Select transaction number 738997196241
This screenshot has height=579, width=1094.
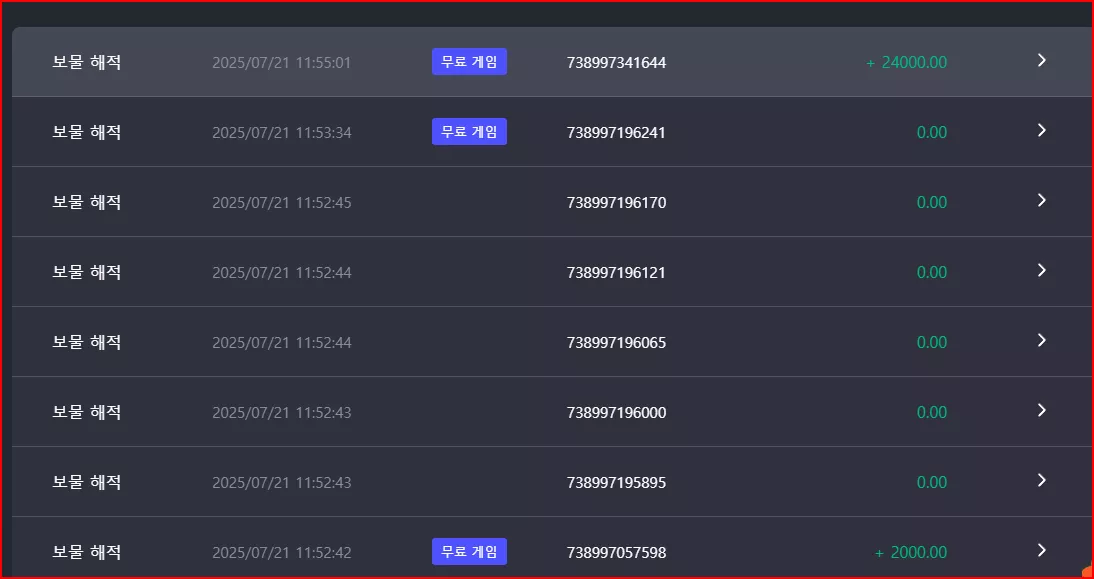pyautogui.click(x=616, y=133)
